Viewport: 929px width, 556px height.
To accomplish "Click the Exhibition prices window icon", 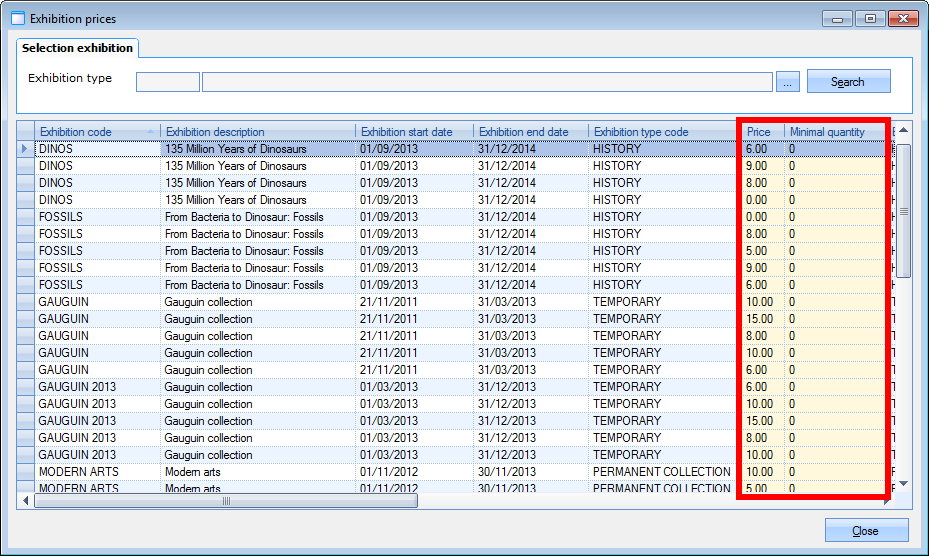I will pos(17,19).
